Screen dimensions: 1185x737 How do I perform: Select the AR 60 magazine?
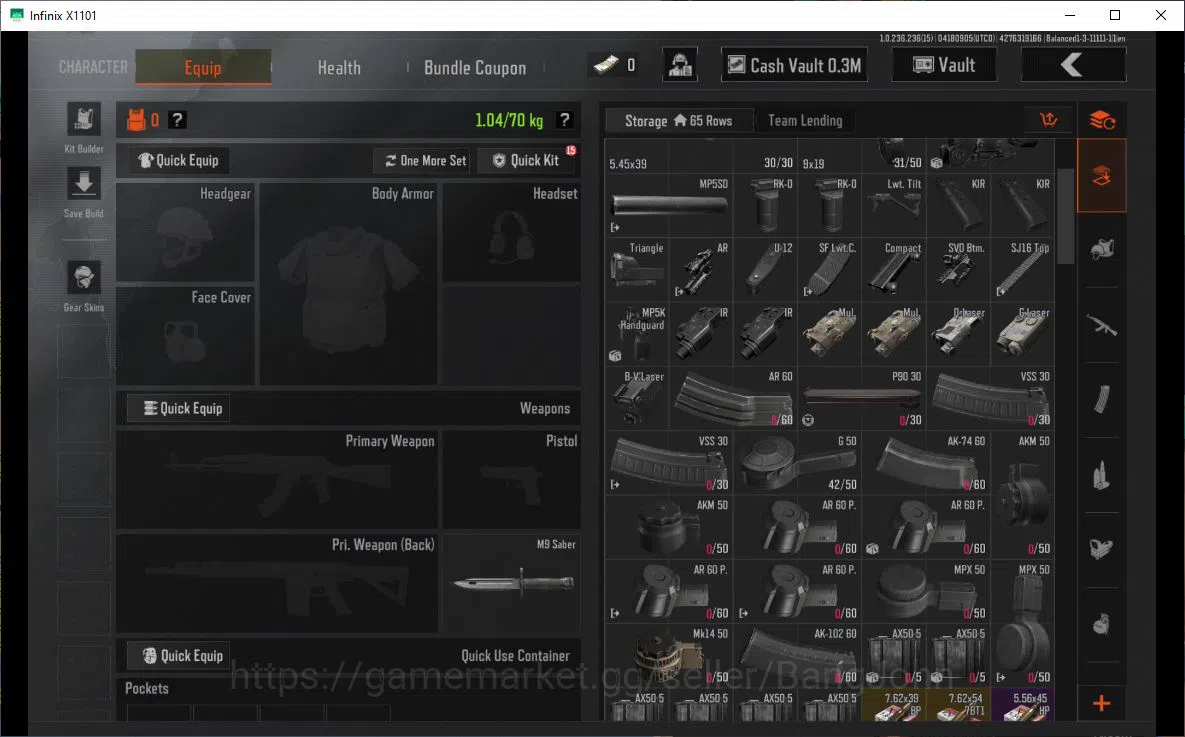(733, 398)
